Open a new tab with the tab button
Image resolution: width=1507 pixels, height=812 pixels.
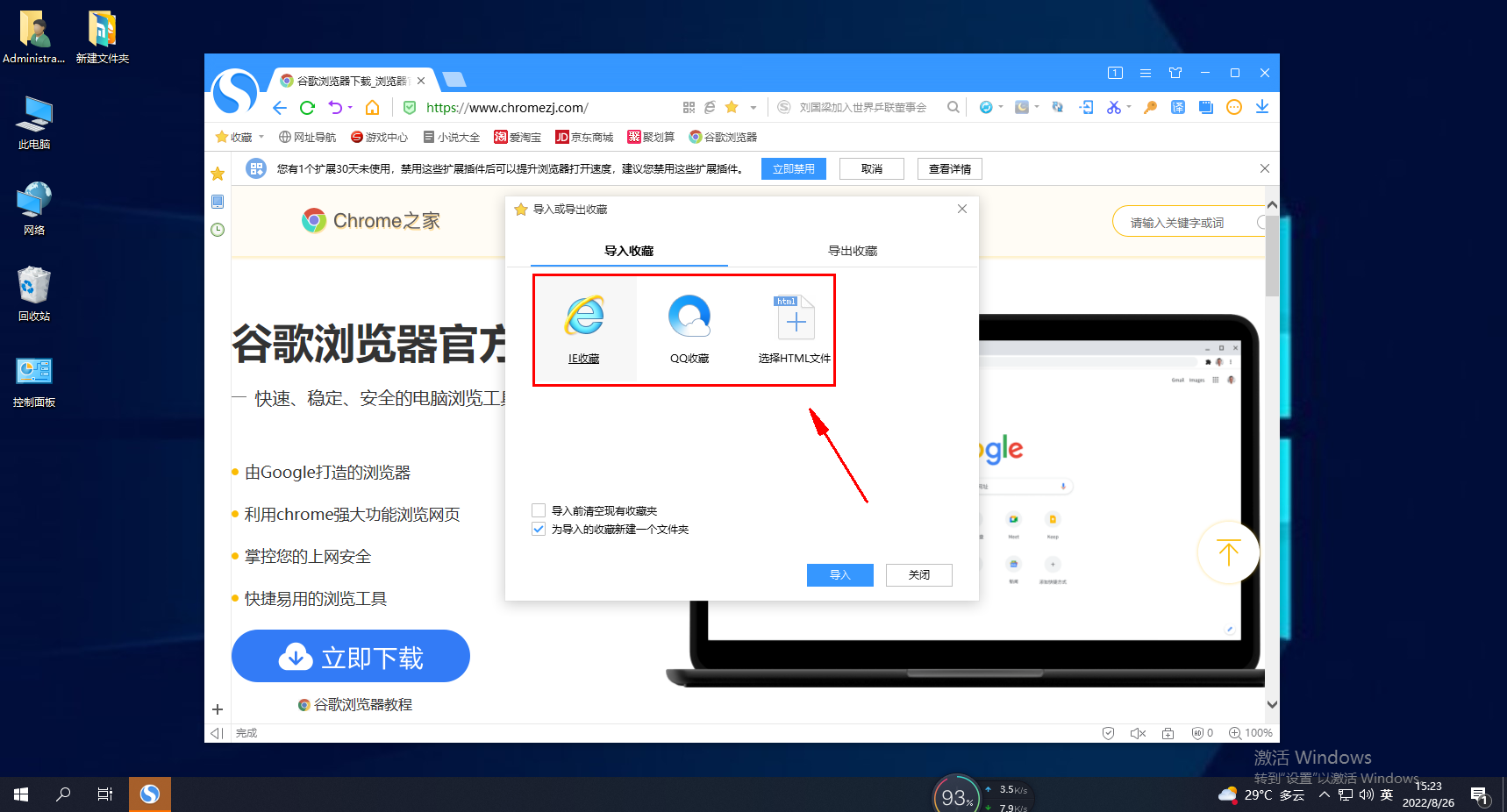click(x=454, y=80)
